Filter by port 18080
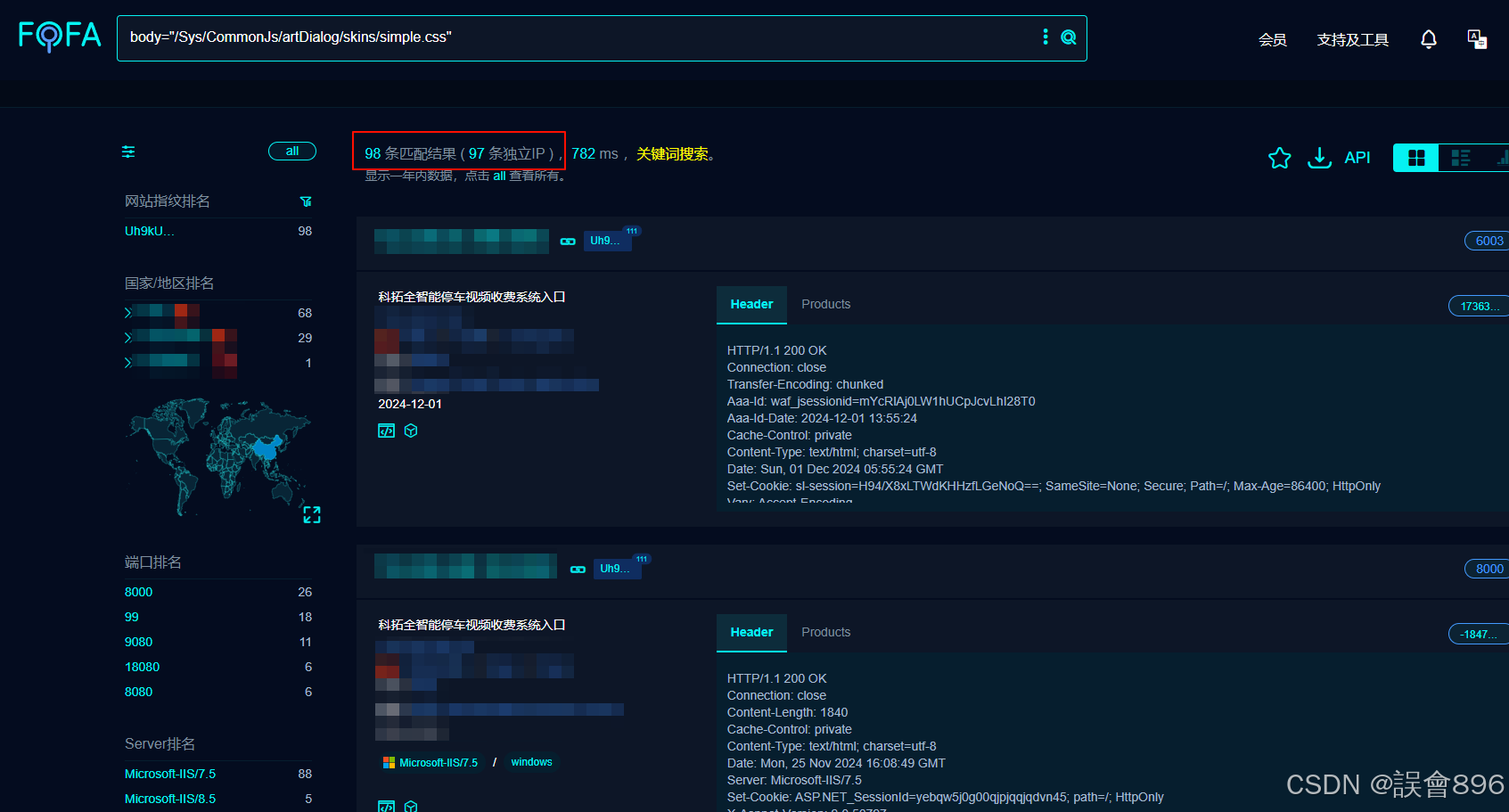1509x812 pixels. click(x=143, y=667)
